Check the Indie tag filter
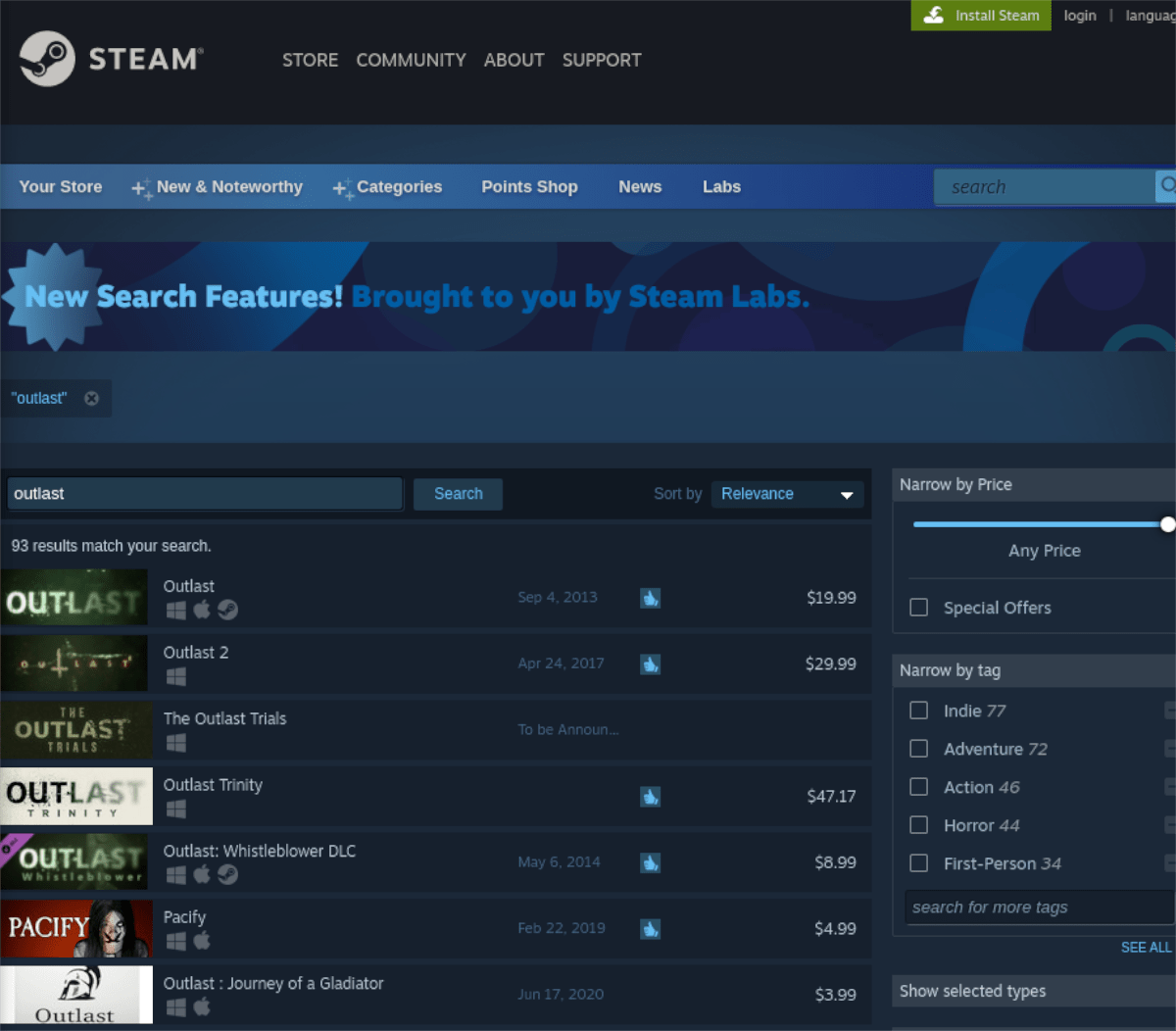Image resolution: width=1176 pixels, height=1031 pixels. [x=918, y=711]
